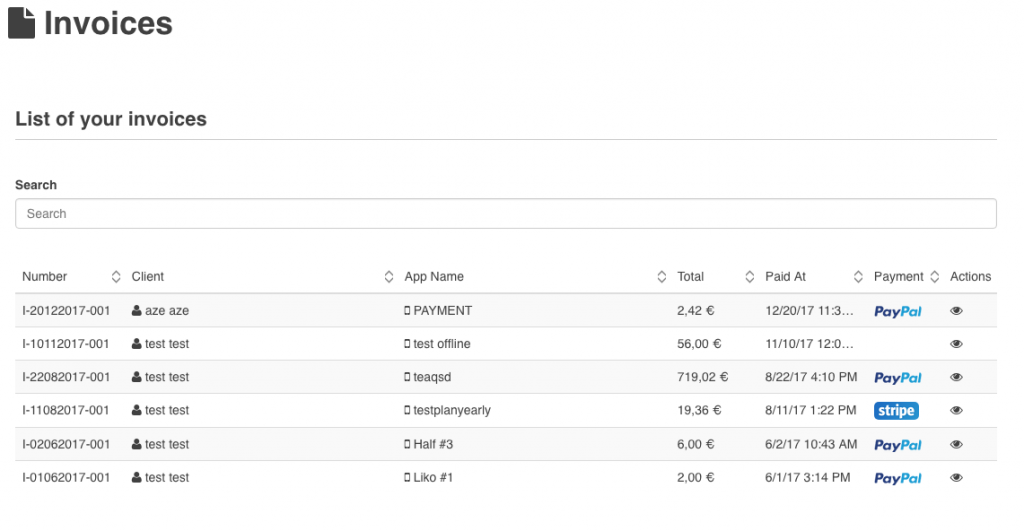Click the Invoices document icon in header

point(21,24)
